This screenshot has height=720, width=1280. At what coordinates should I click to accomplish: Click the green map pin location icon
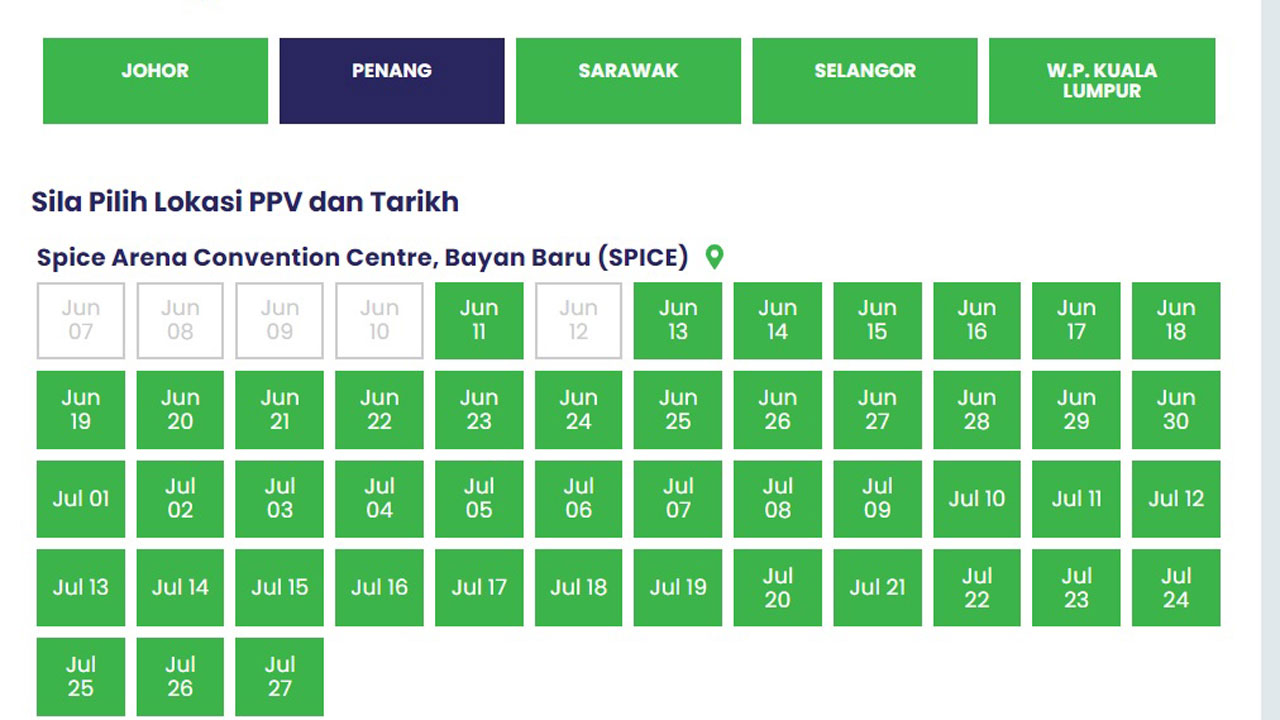coord(714,257)
